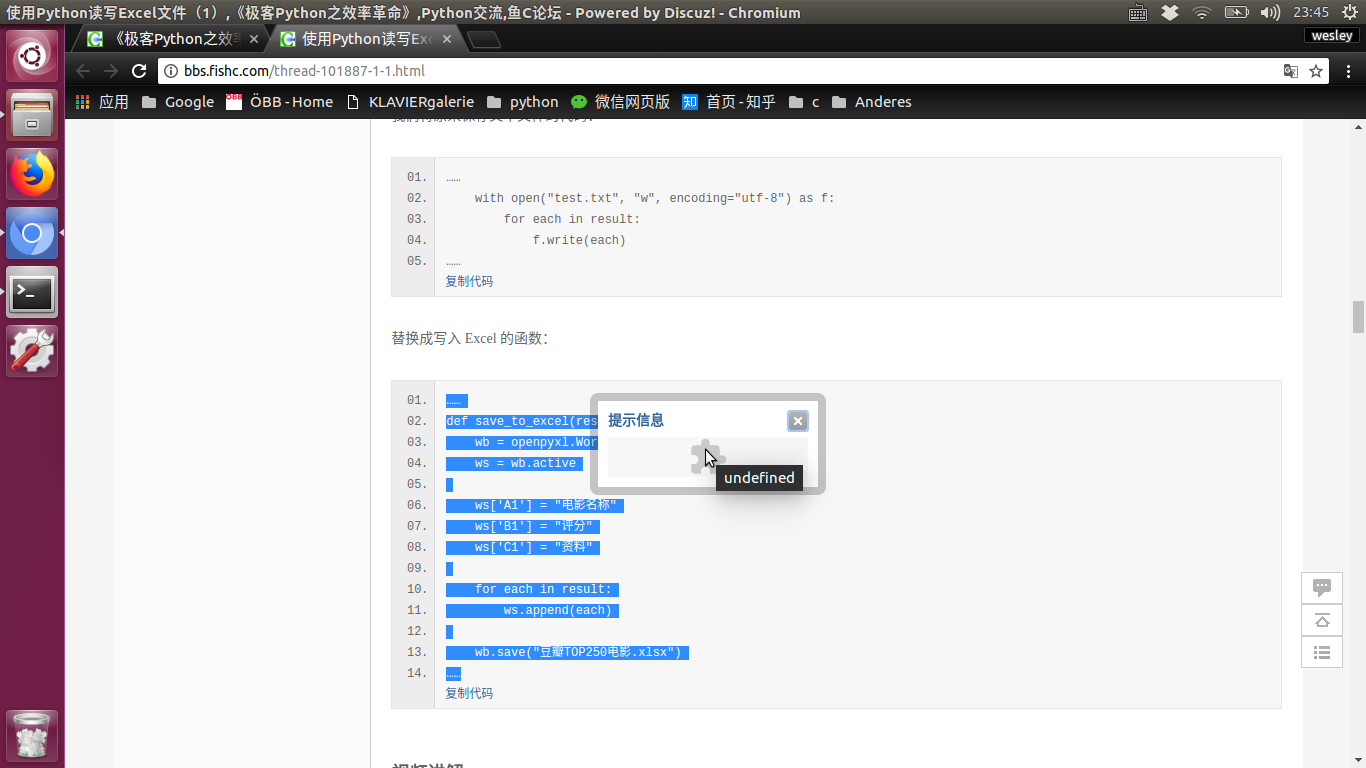This screenshot has width=1366, height=768.
Task: Click the return-to-top floating button
Action: pyautogui.click(x=1321, y=620)
